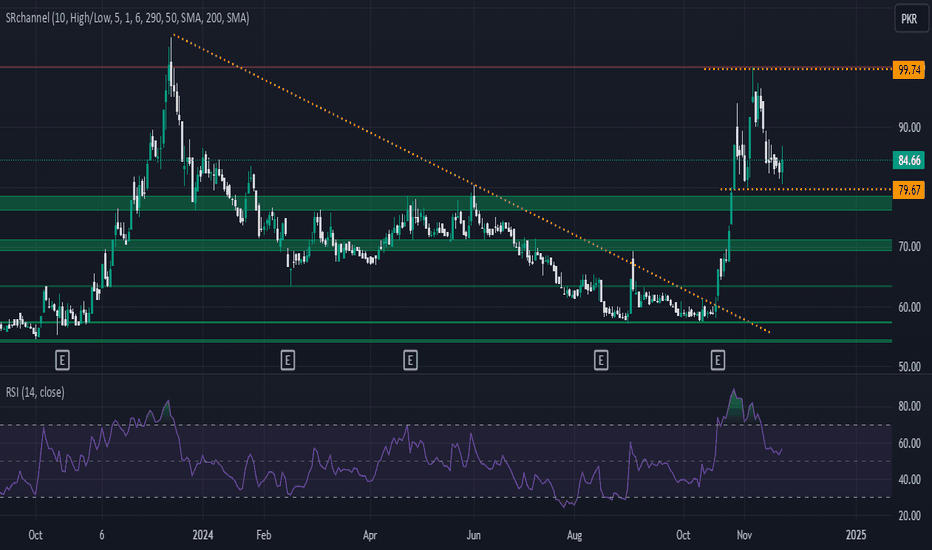The width and height of the screenshot is (932, 550).
Task: Click the 99.74 orange price label
Action: click(x=908, y=70)
